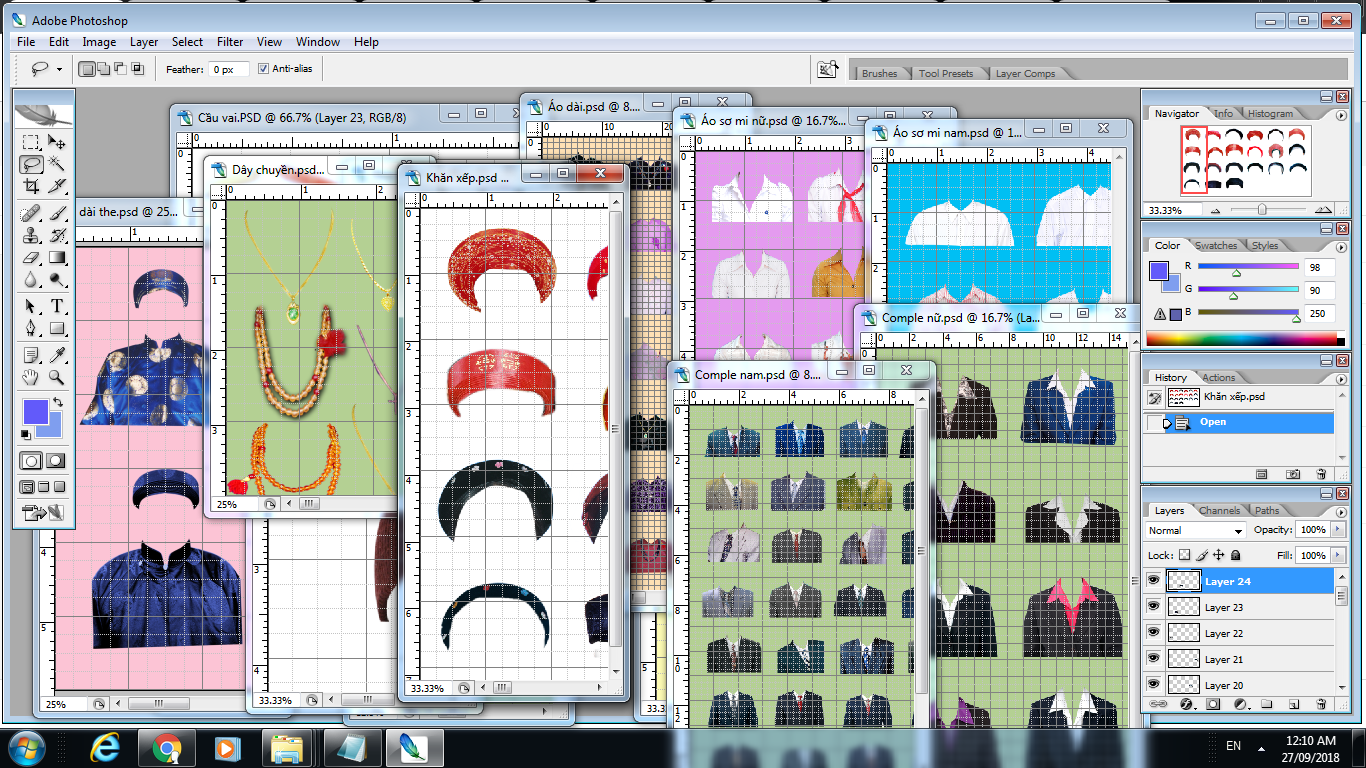Reset to default foreground and background colors
The image size is (1366, 768).
pos(26,435)
